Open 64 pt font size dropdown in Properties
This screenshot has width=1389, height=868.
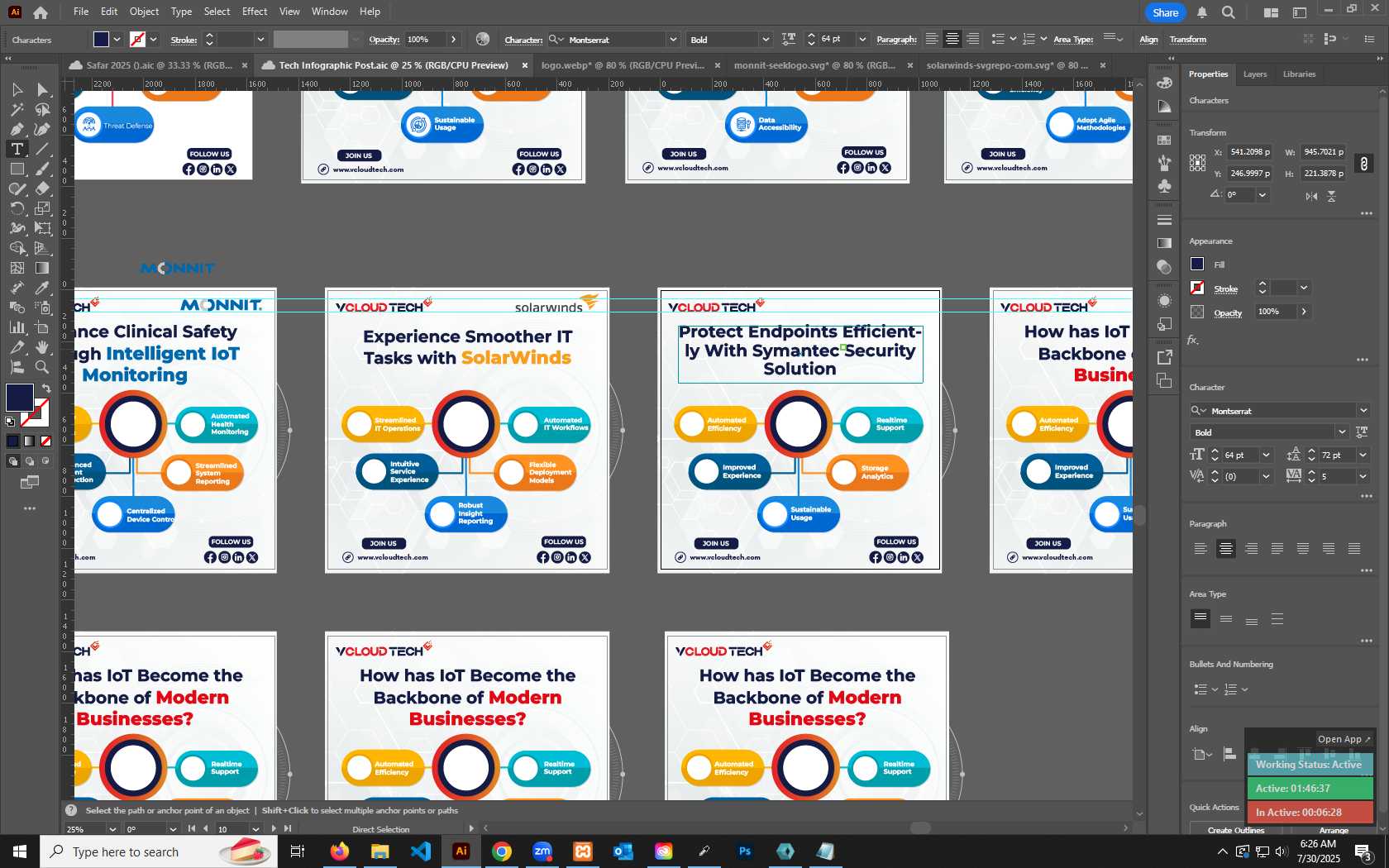pyautogui.click(x=1266, y=455)
